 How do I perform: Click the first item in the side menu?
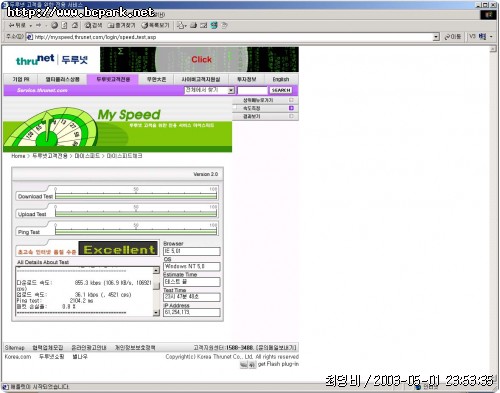pos(265,100)
